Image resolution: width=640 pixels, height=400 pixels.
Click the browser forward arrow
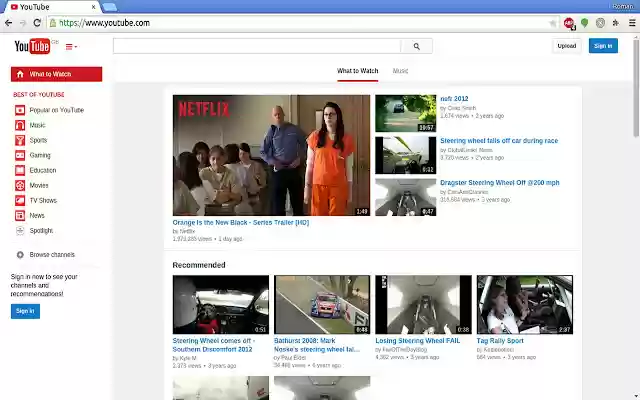(23, 23)
